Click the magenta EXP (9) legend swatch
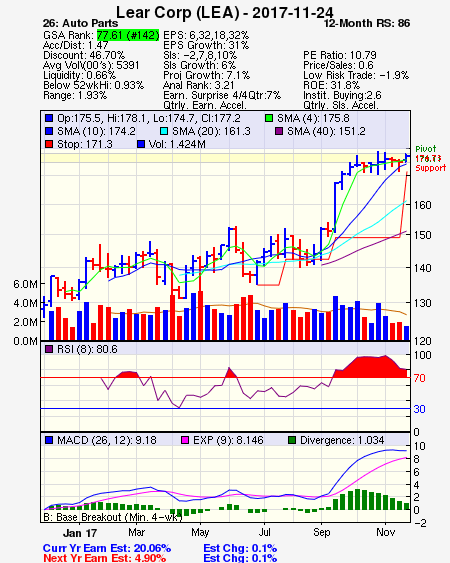 [x=185, y=440]
